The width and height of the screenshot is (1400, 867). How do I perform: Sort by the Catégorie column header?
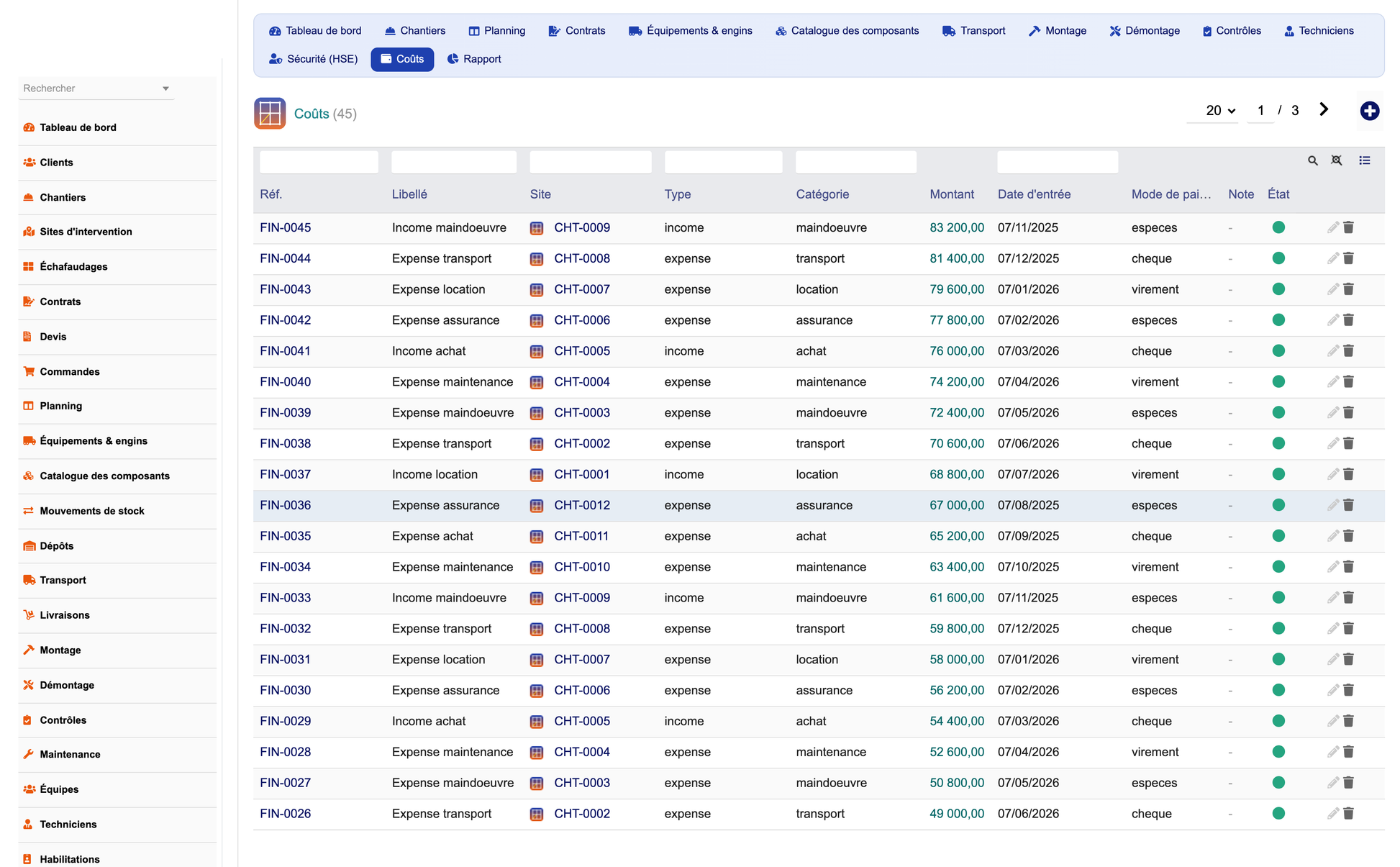pyautogui.click(x=822, y=194)
